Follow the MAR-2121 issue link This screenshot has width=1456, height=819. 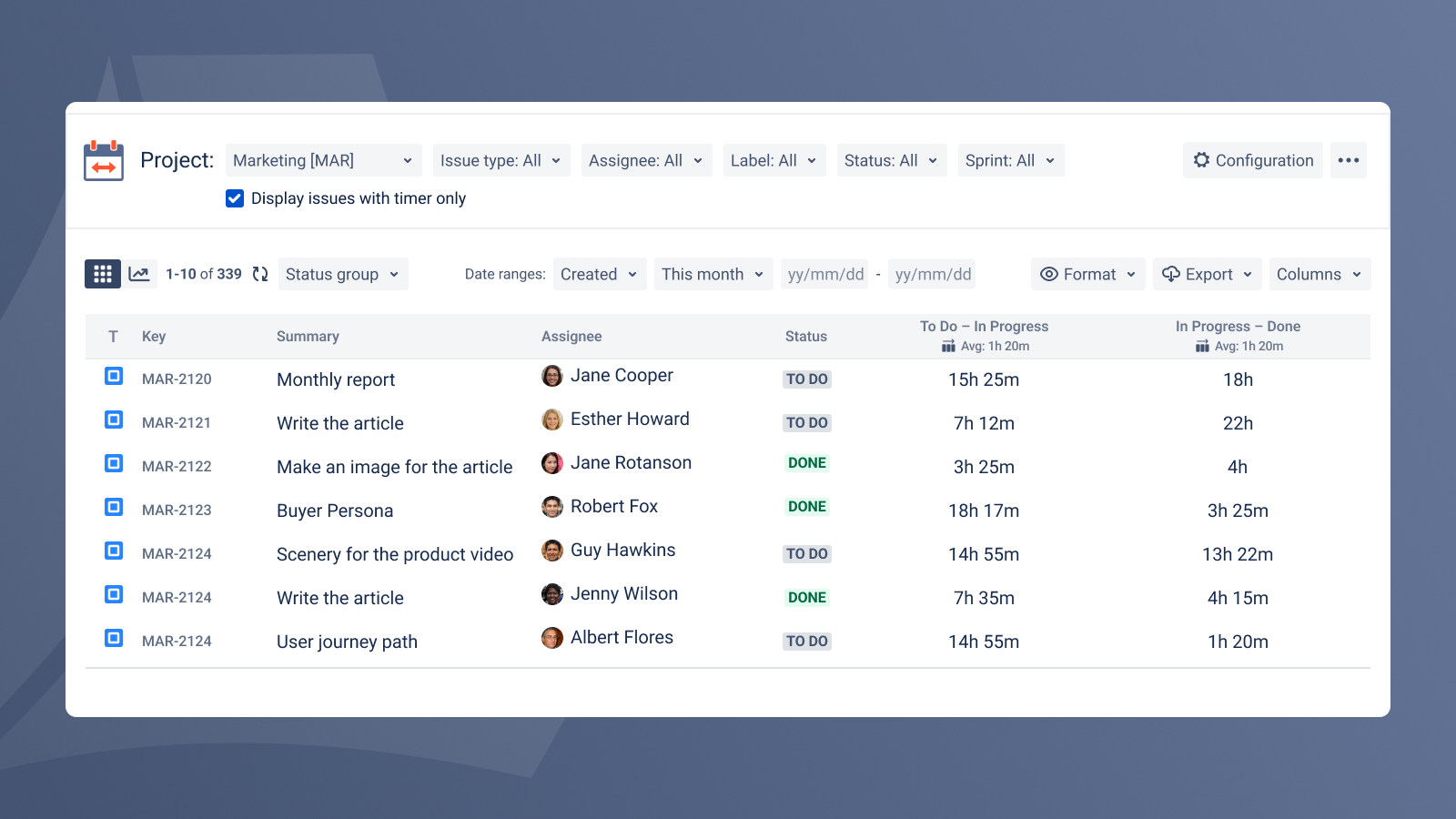click(177, 422)
